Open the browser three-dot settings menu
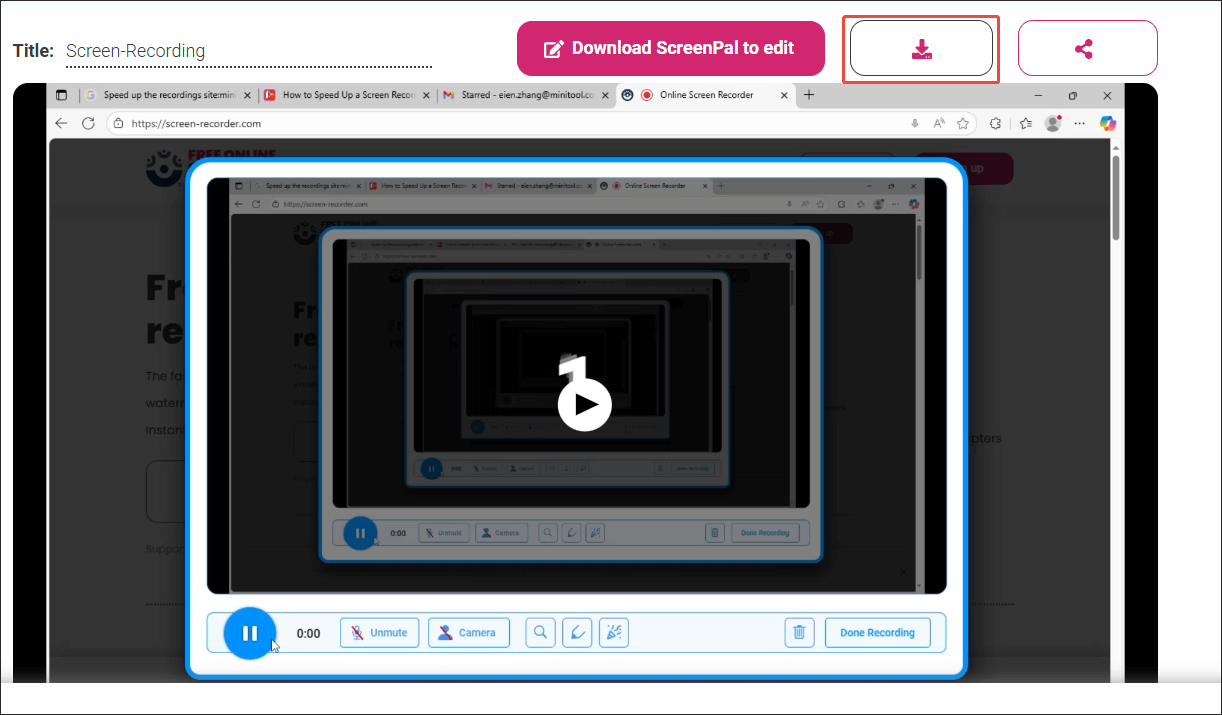The width and height of the screenshot is (1222, 715). pos(1079,123)
